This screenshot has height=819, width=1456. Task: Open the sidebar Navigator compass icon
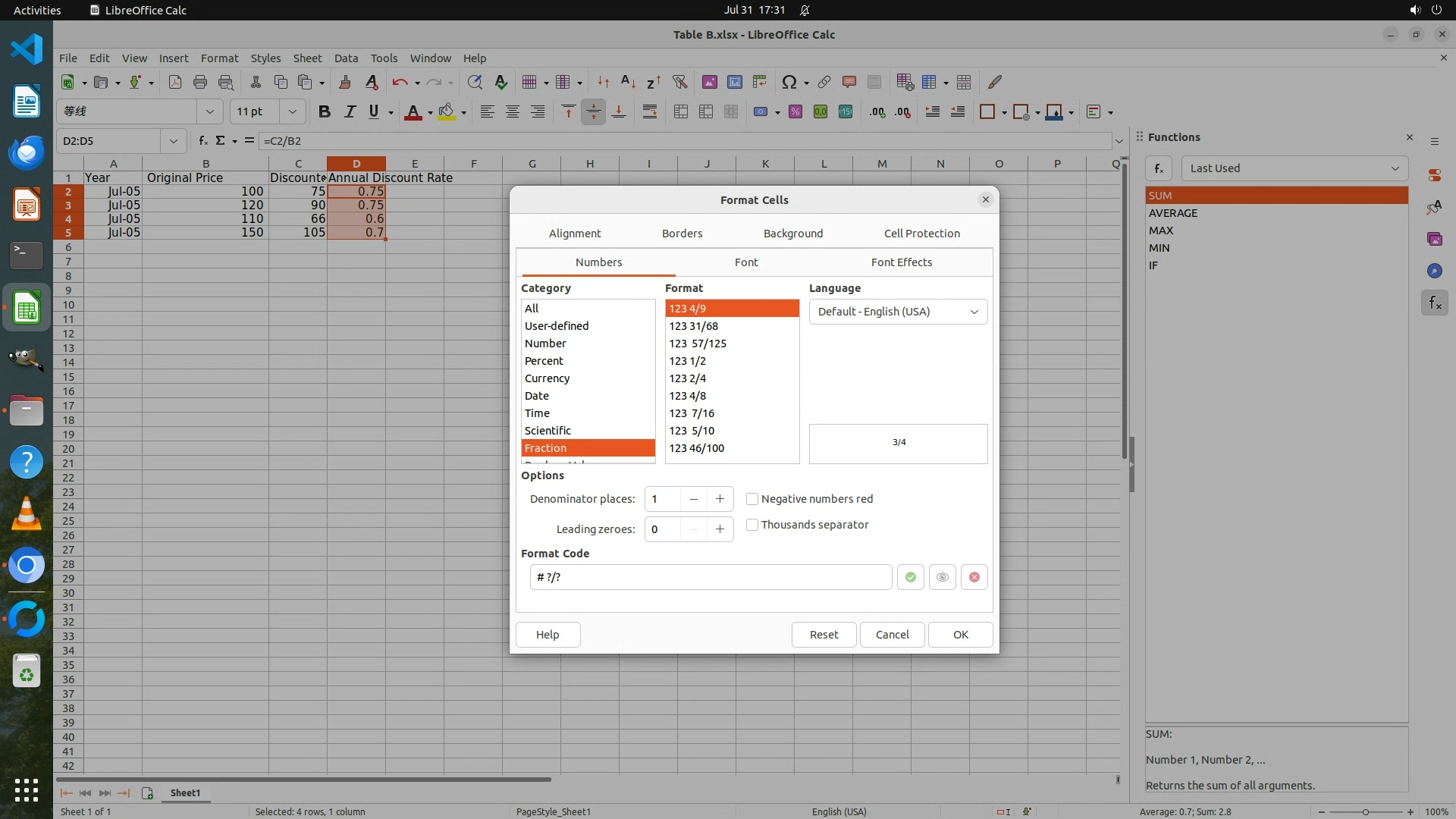click(x=1434, y=271)
